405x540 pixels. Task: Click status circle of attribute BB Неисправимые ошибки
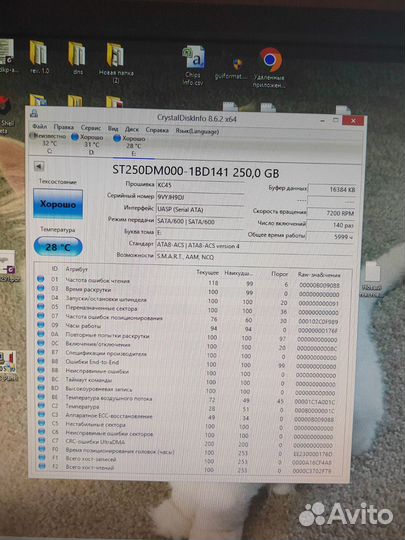tap(41, 370)
